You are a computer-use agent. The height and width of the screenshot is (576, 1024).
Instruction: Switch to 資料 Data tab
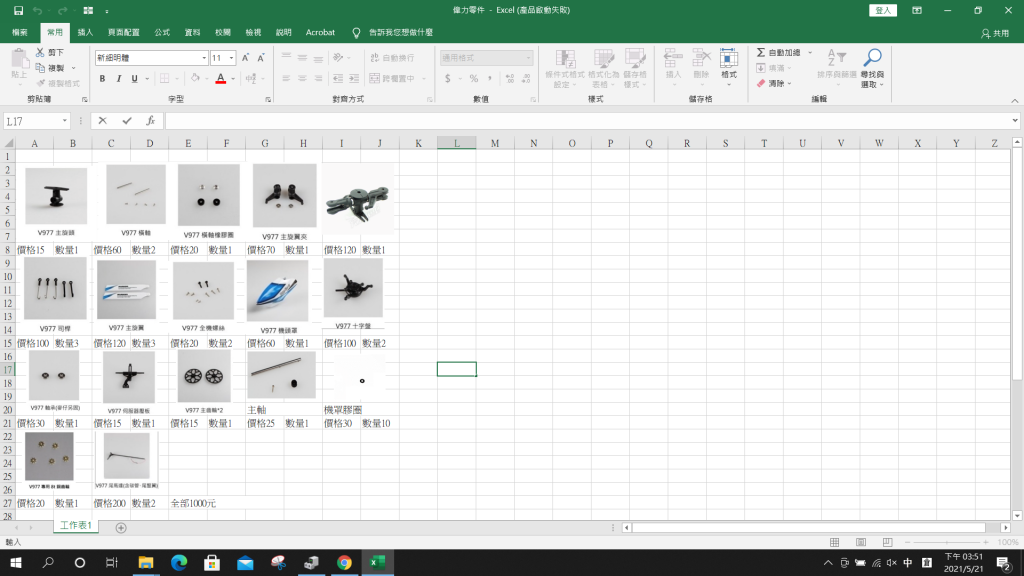[x=192, y=32]
